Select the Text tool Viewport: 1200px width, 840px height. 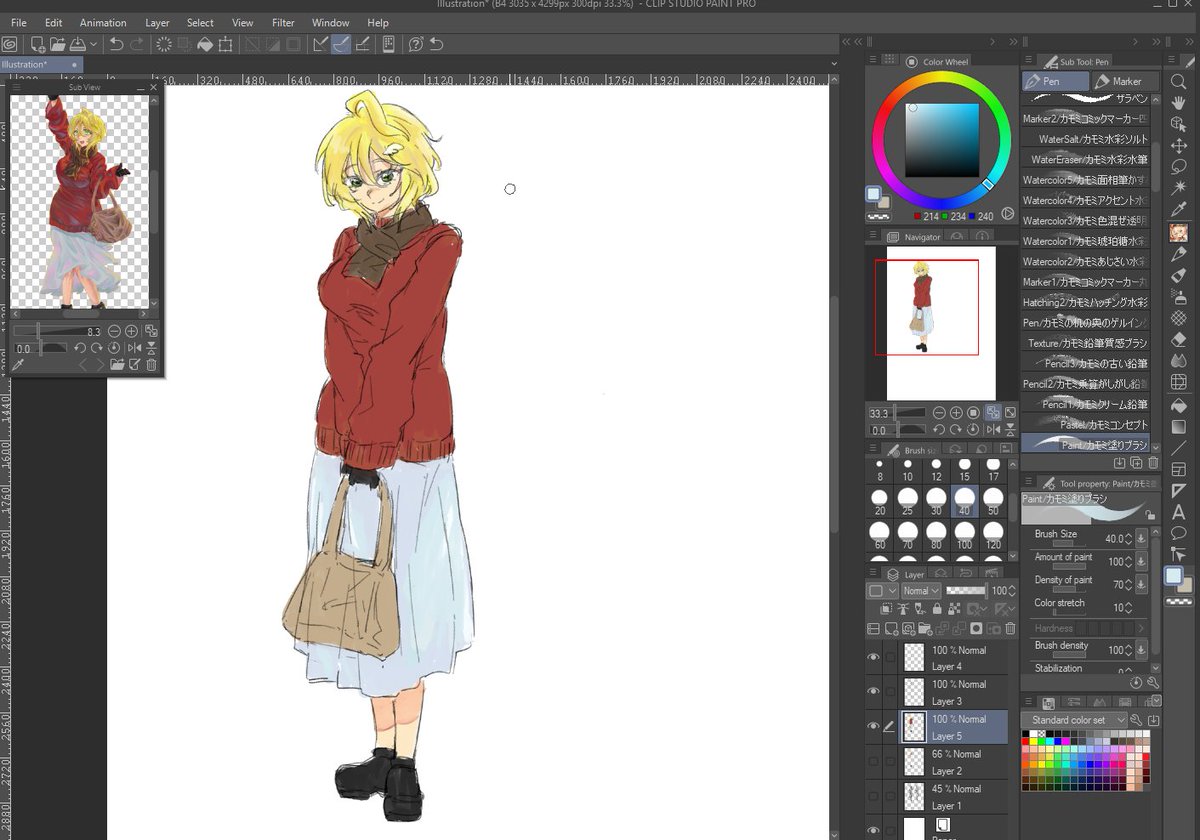click(x=1179, y=512)
